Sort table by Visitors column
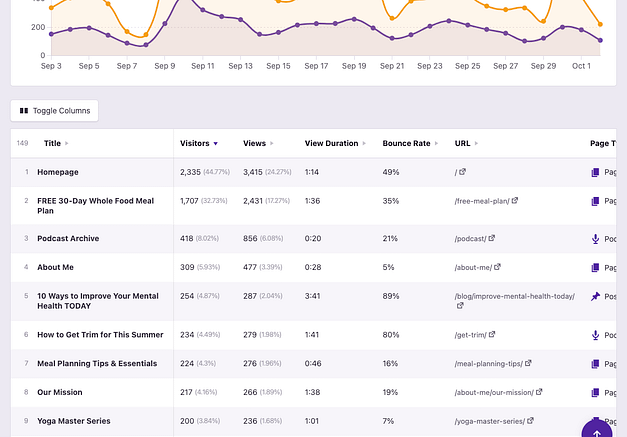 (x=198, y=144)
